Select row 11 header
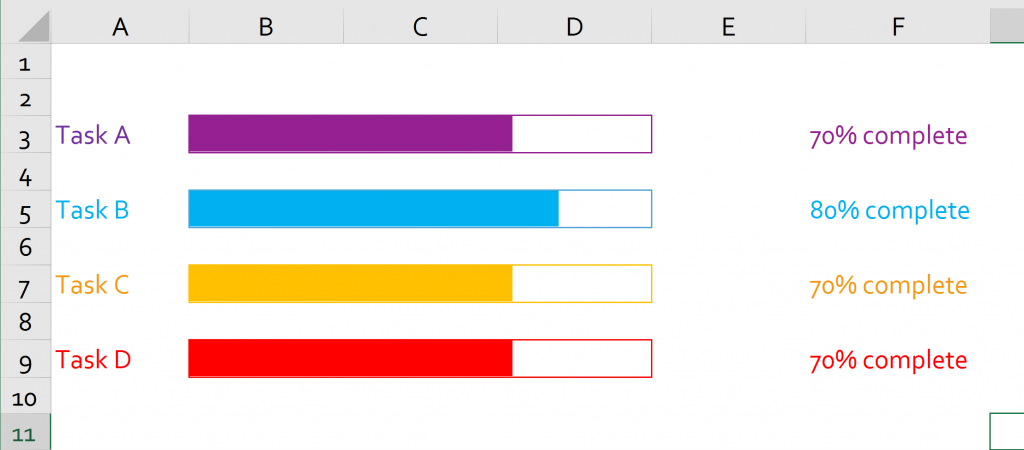Screen dimensions: 1024x450 [25, 434]
